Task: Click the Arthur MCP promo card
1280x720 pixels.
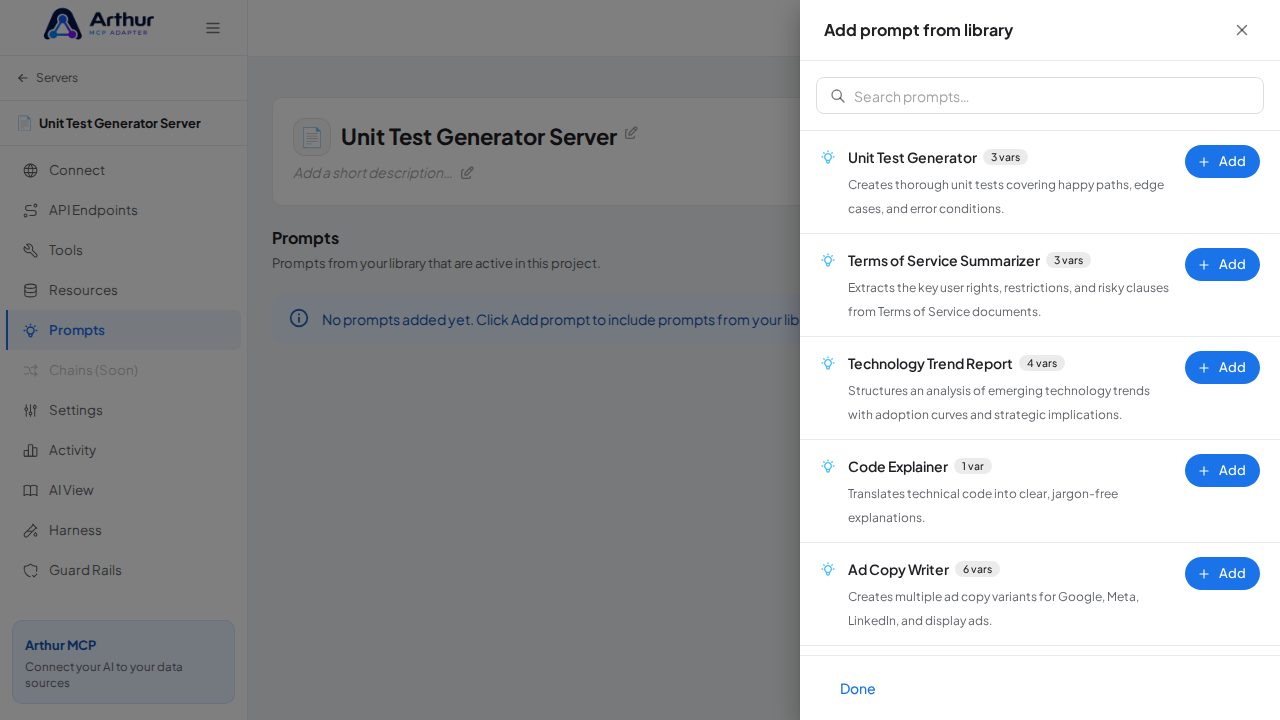Action: (x=123, y=662)
